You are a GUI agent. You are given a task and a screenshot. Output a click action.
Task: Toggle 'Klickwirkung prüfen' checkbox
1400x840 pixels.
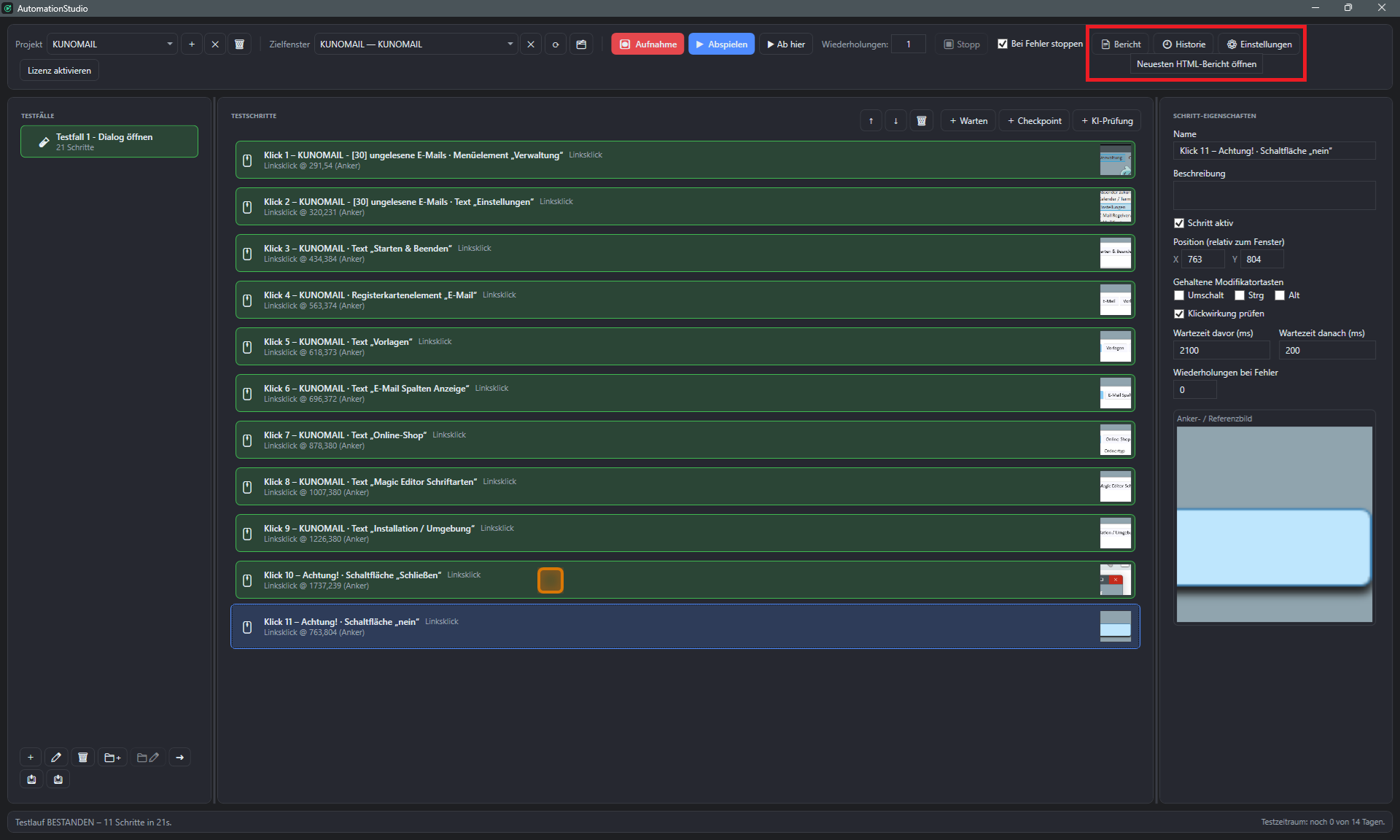tap(1179, 314)
